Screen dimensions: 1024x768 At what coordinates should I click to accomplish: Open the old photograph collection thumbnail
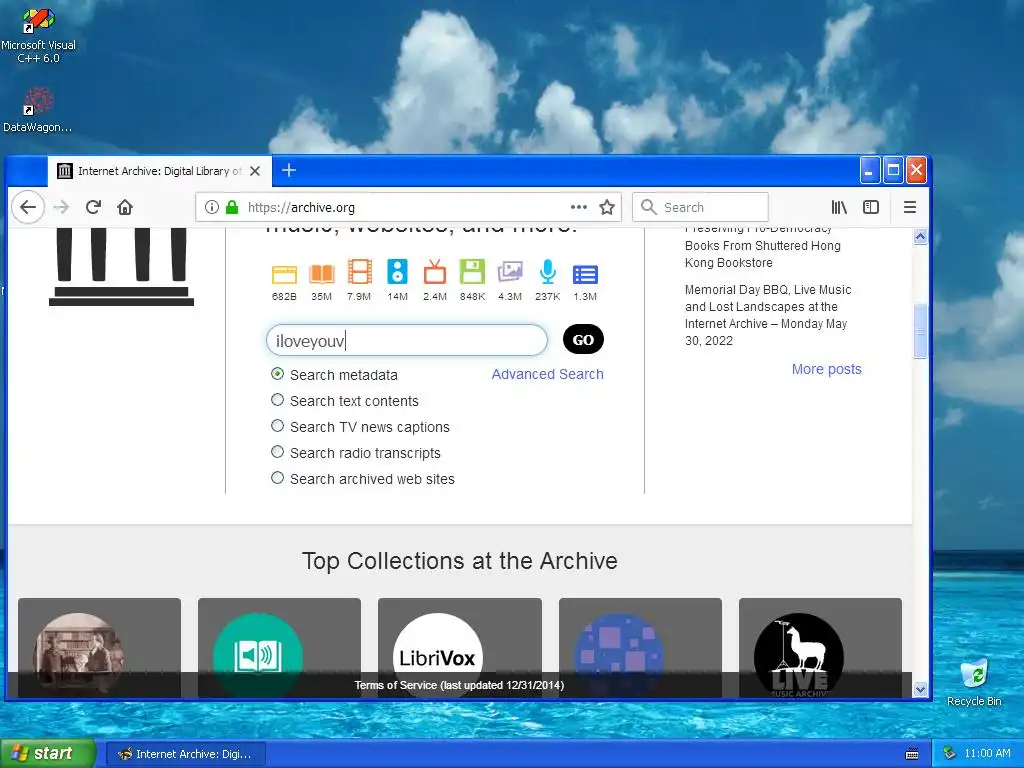(x=99, y=648)
